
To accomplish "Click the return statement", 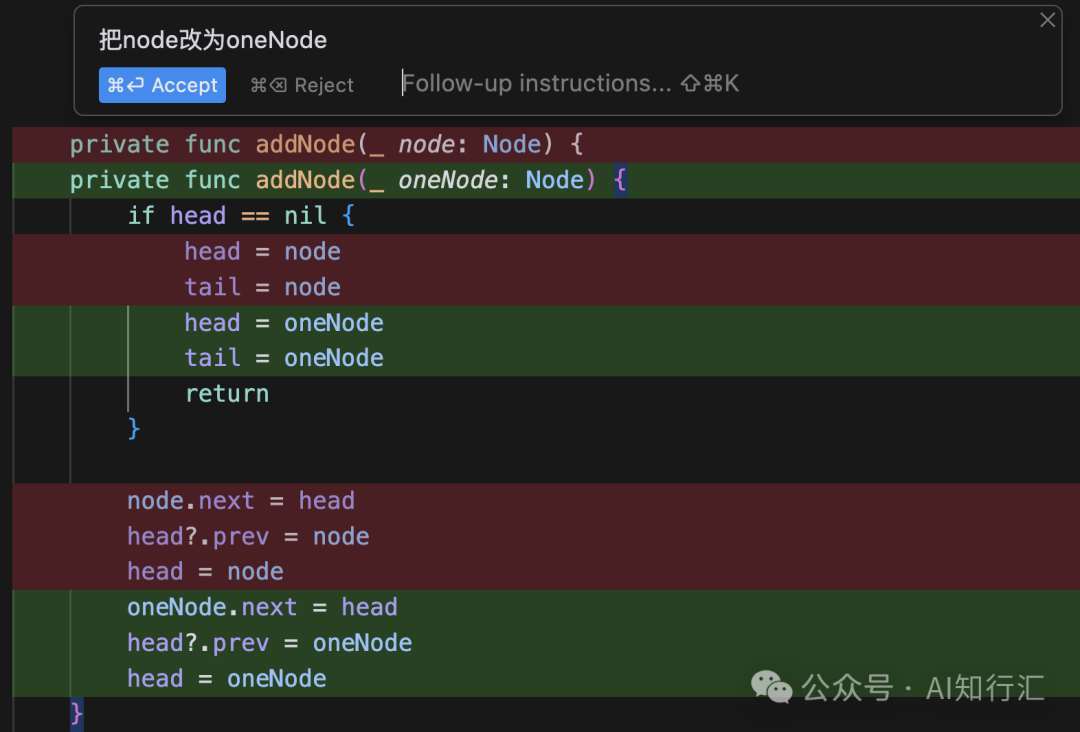I will coord(227,394).
